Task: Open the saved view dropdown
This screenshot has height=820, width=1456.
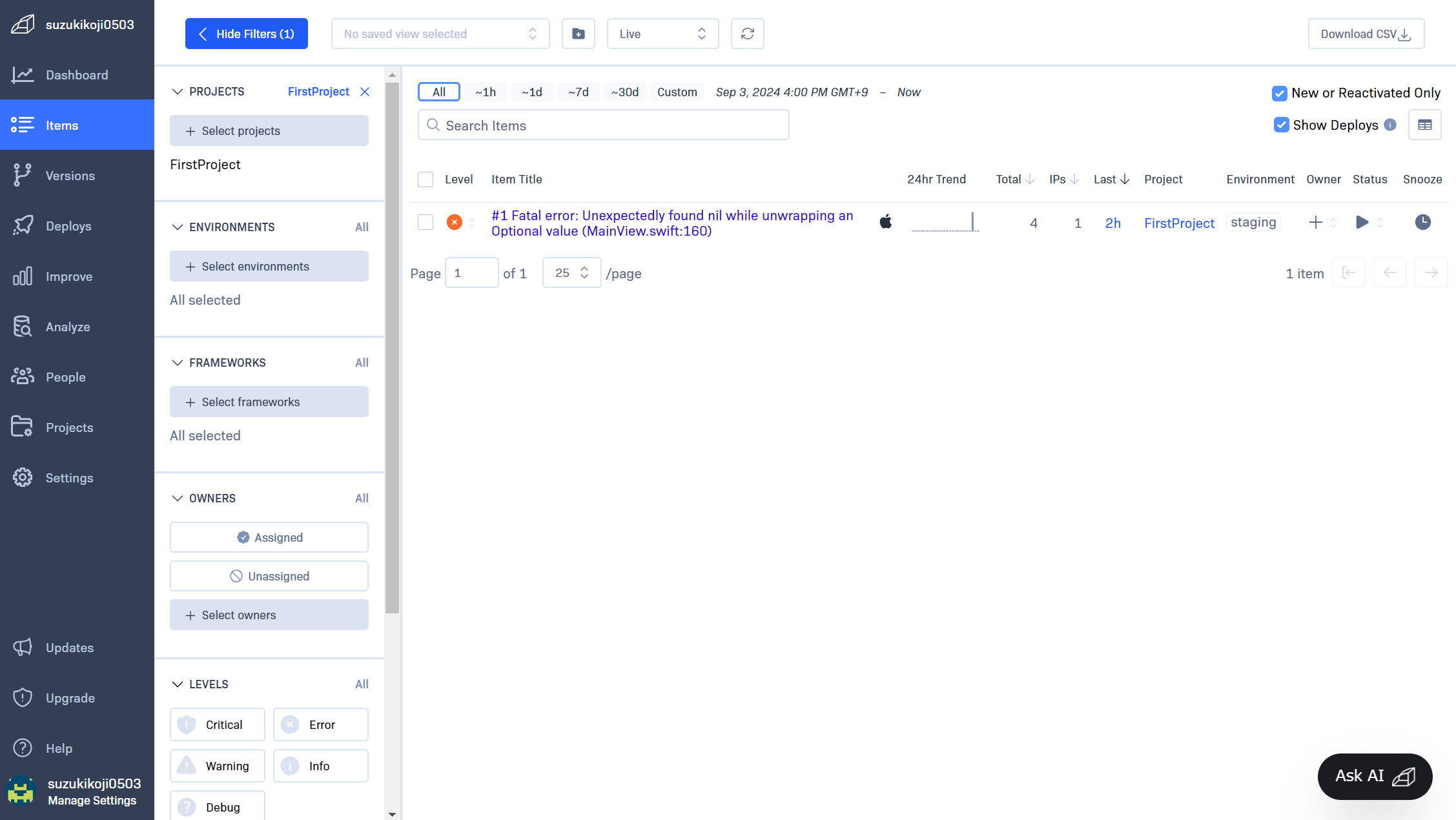Action: pyautogui.click(x=440, y=34)
